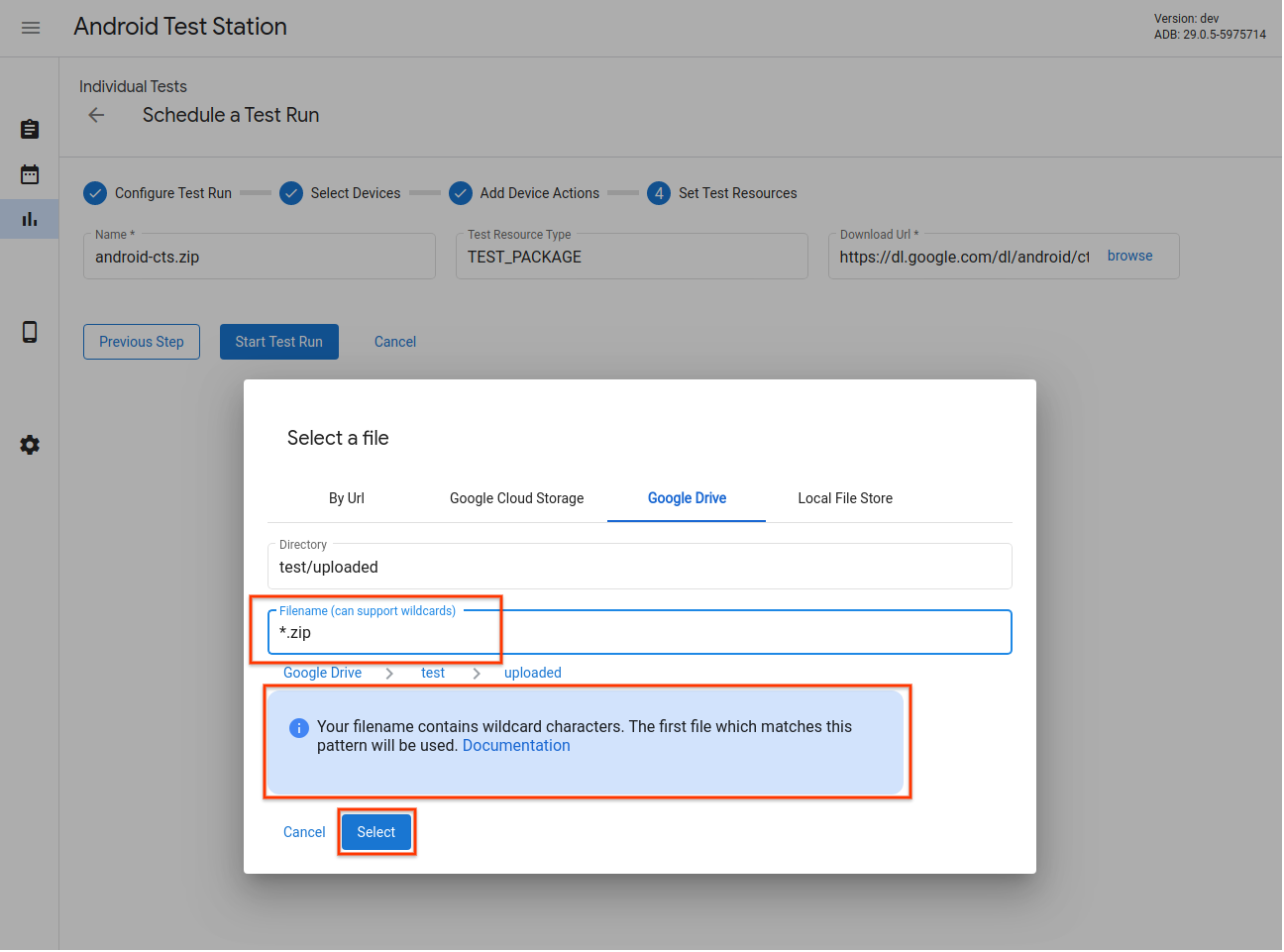
Task: Click the info icon in the wildcard notice
Action: point(298,727)
